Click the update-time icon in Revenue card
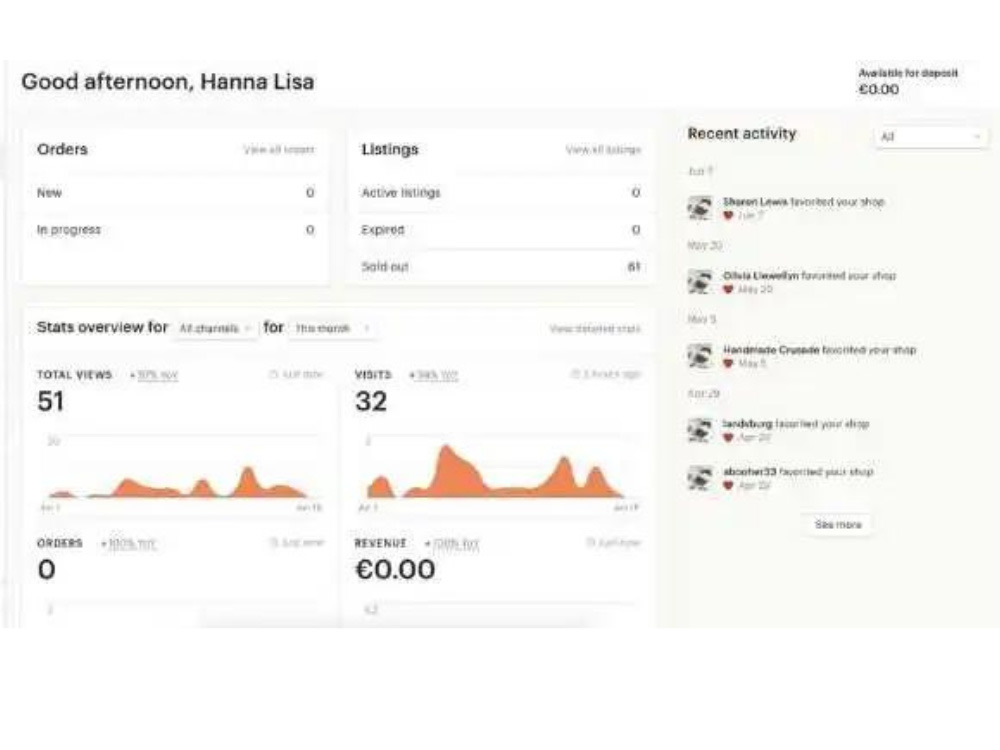 591,543
